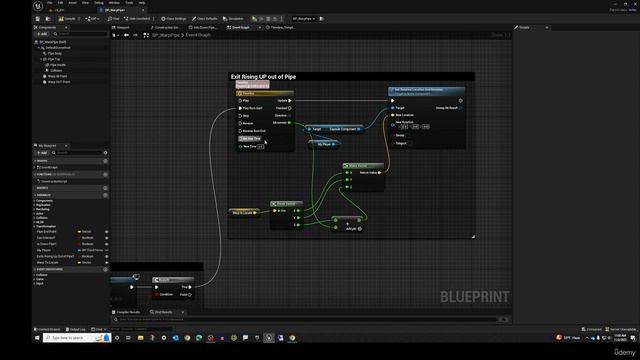Toggle visibility eye for Can Interact?
The image size is (640, 360).
pyautogui.click(x=107, y=238)
